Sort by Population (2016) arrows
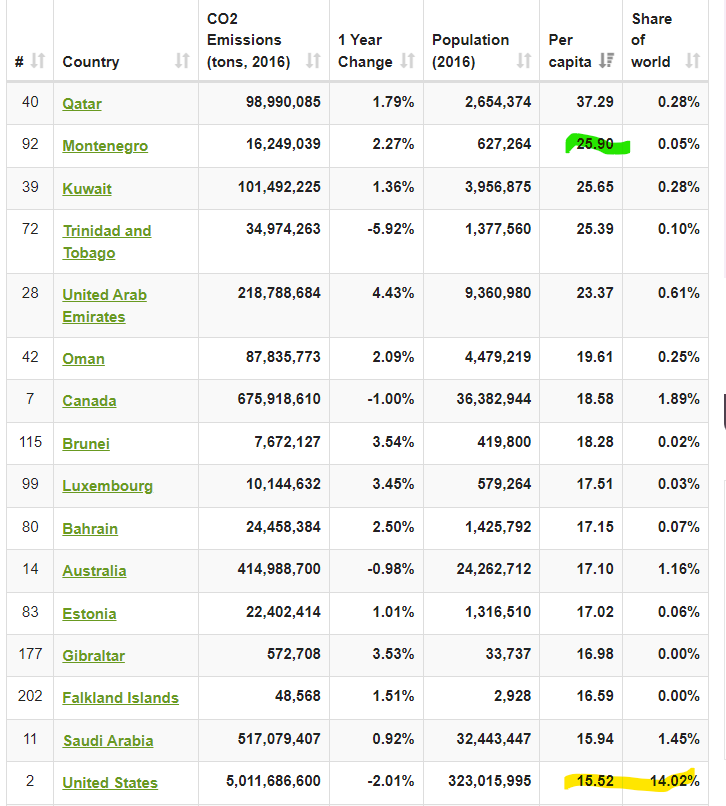726x806 pixels. click(x=523, y=61)
